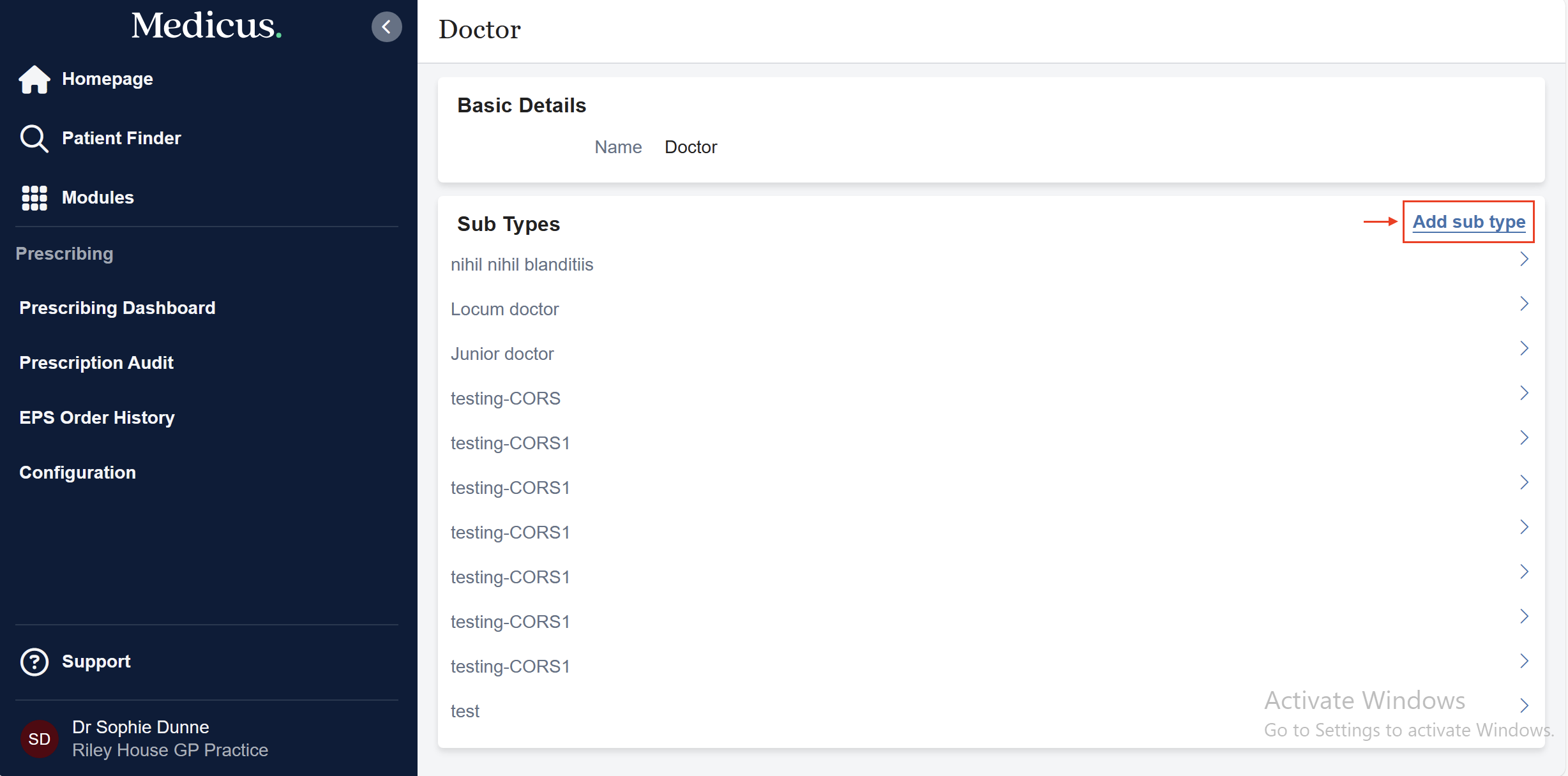
Task: Go to Prescribing Dashboard
Action: click(117, 308)
